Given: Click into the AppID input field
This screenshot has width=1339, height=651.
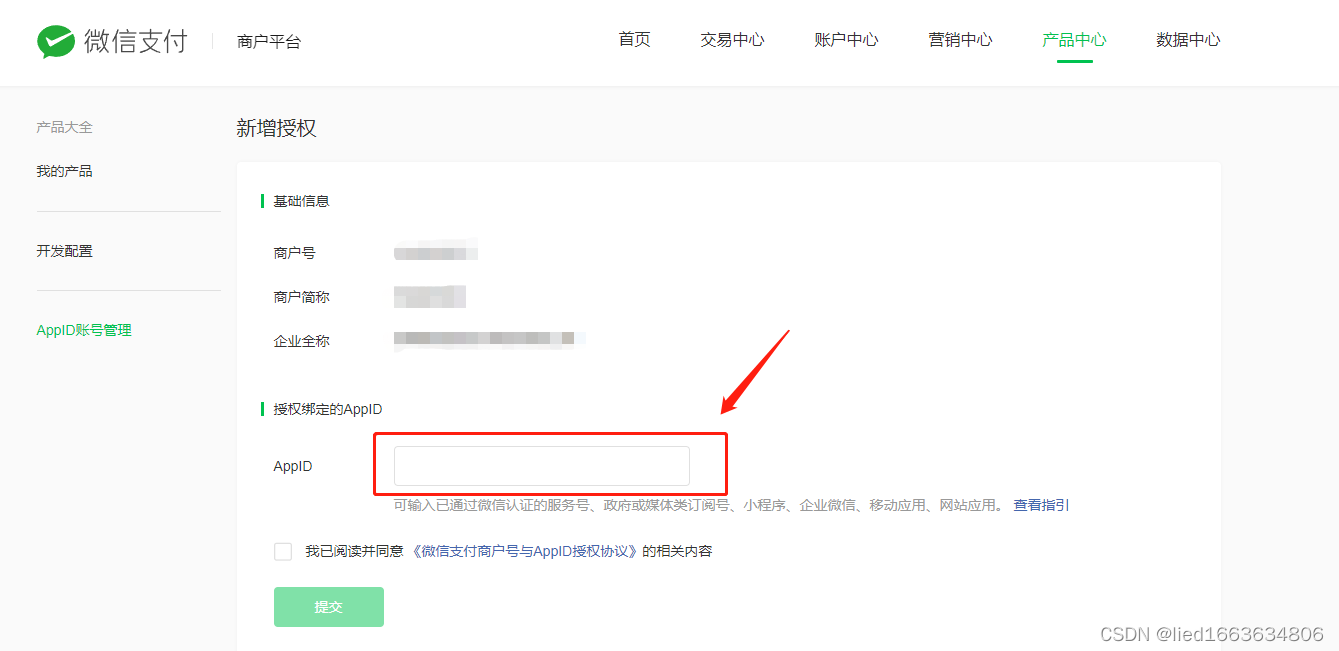Looking at the screenshot, I should [x=542, y=466].
